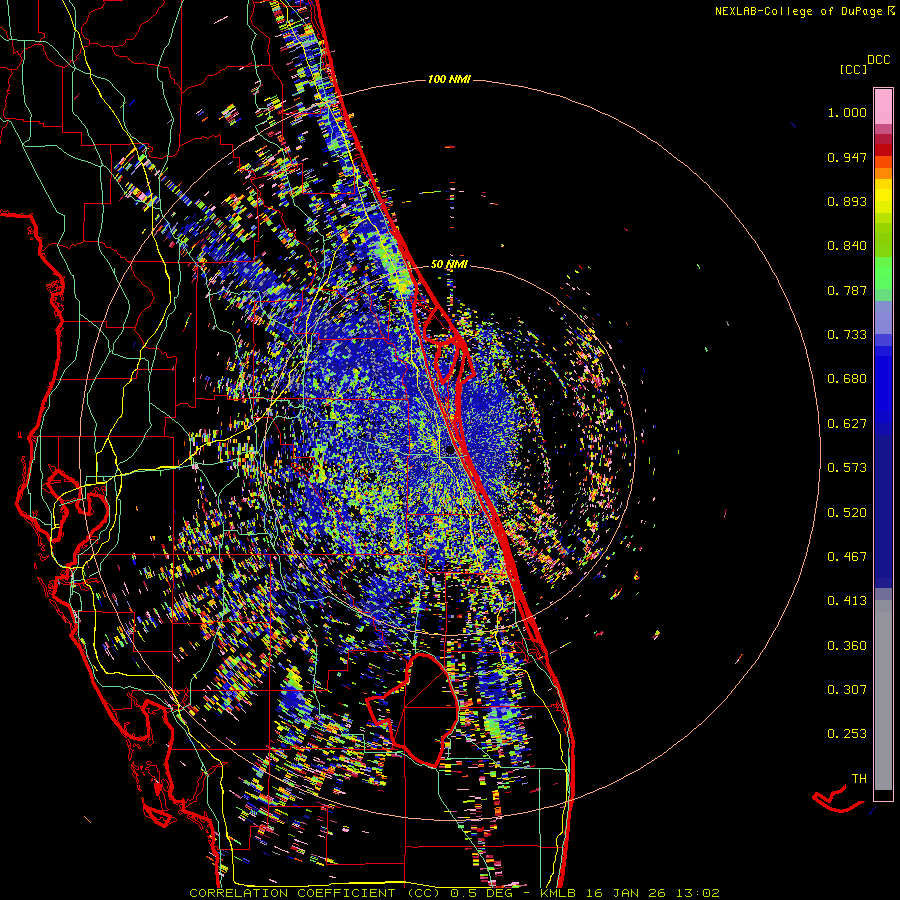Click the 0.360 color scale value

point(847,646)
